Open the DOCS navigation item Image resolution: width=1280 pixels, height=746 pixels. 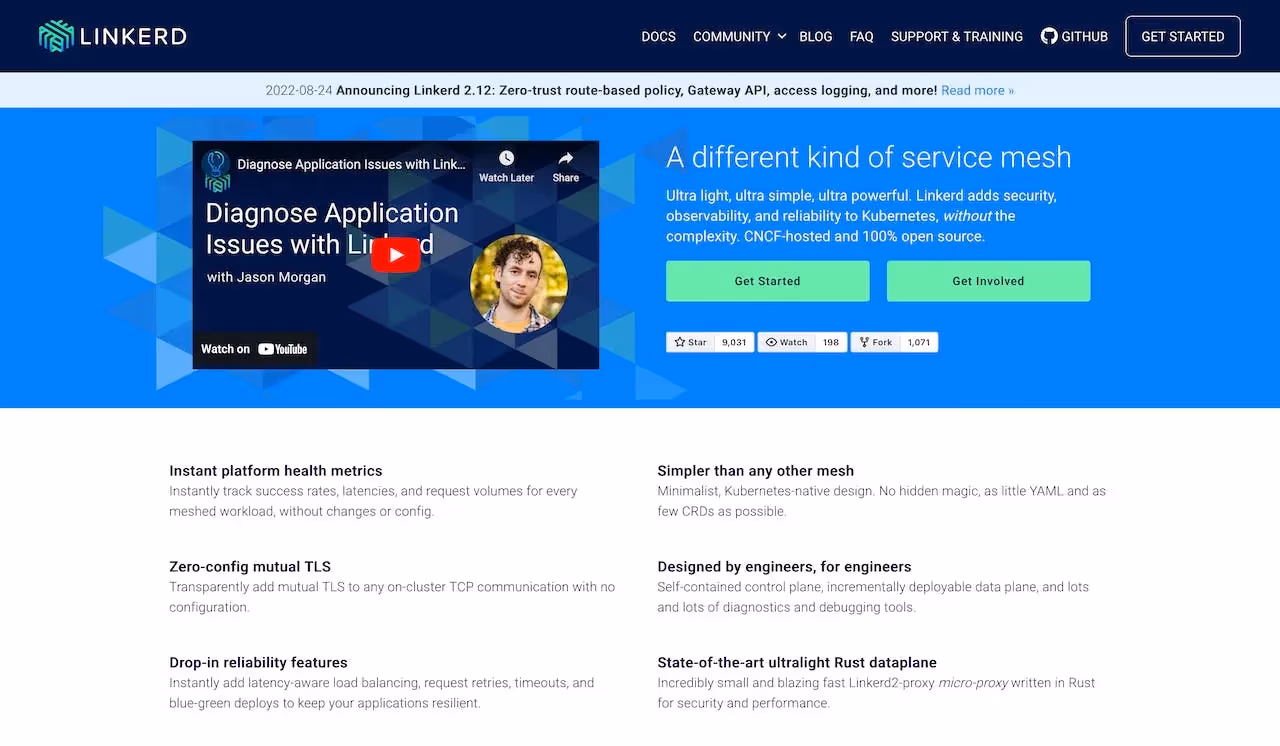point(658,36)
